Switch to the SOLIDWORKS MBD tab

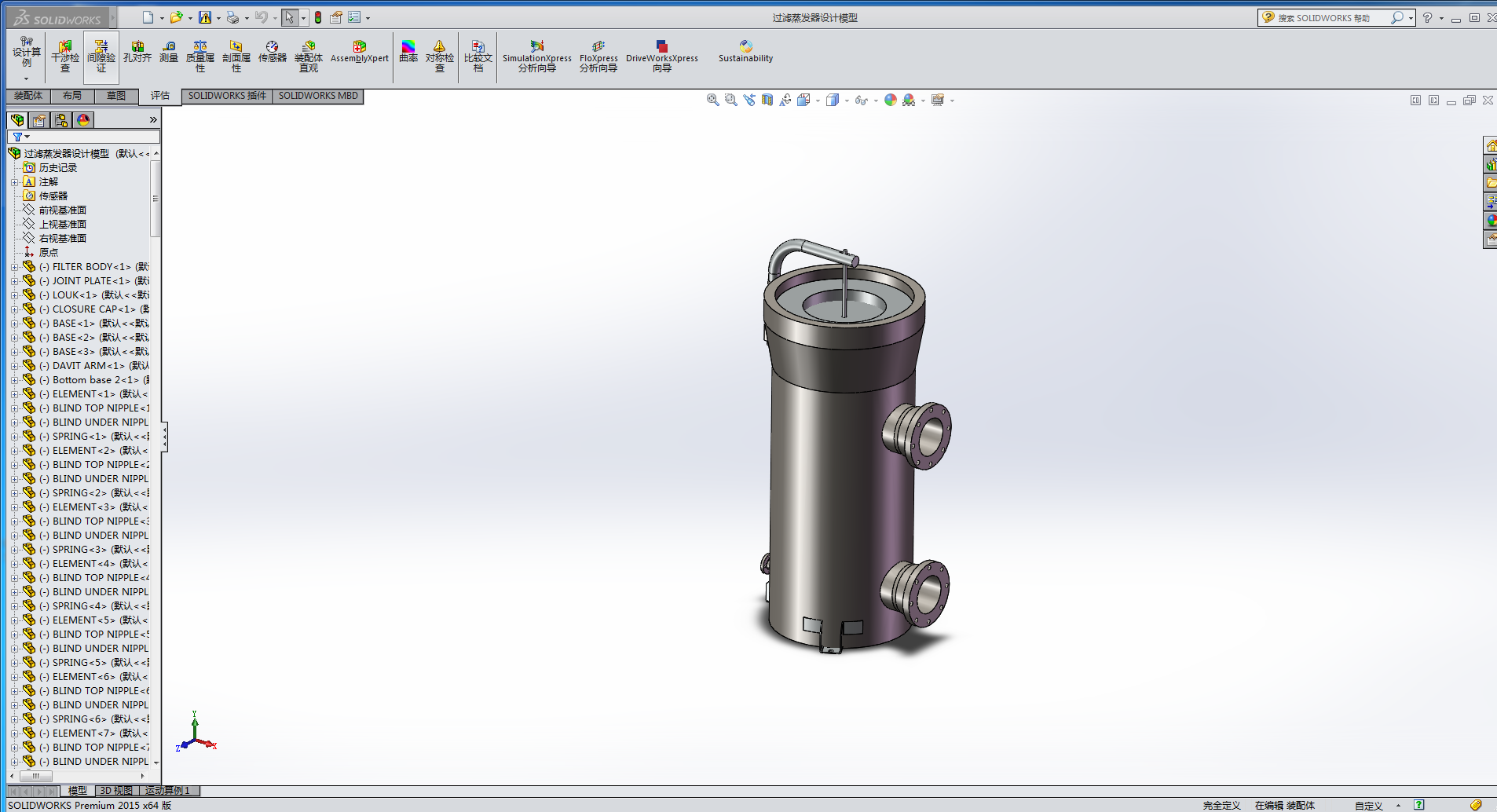(318, 96)
